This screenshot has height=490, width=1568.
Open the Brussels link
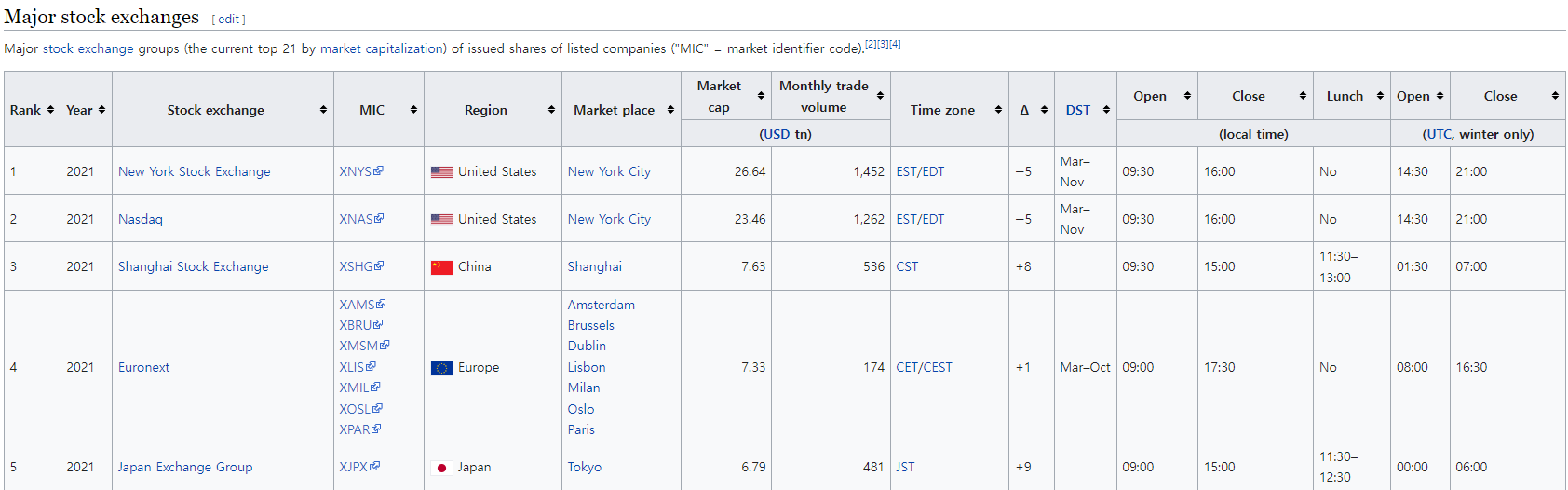[x=591, y=325]
